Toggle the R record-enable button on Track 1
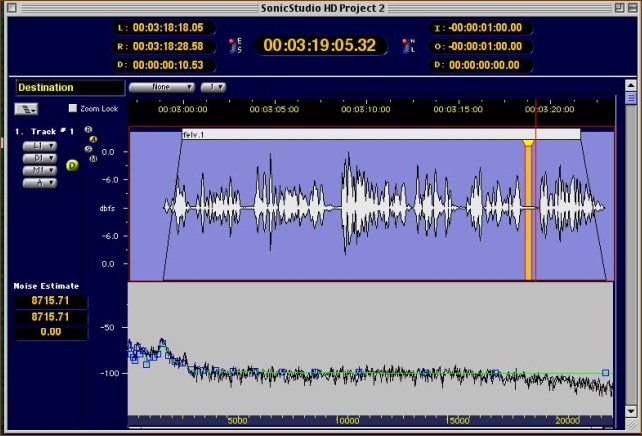This screenshot has height=436, width=642. point(88,130)
